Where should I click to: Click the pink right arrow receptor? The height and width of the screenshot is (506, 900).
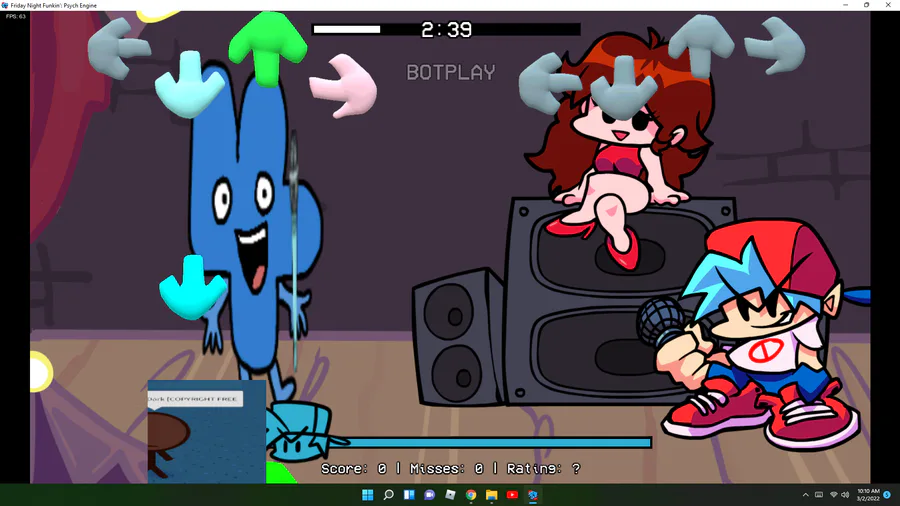tap(343, 86)
